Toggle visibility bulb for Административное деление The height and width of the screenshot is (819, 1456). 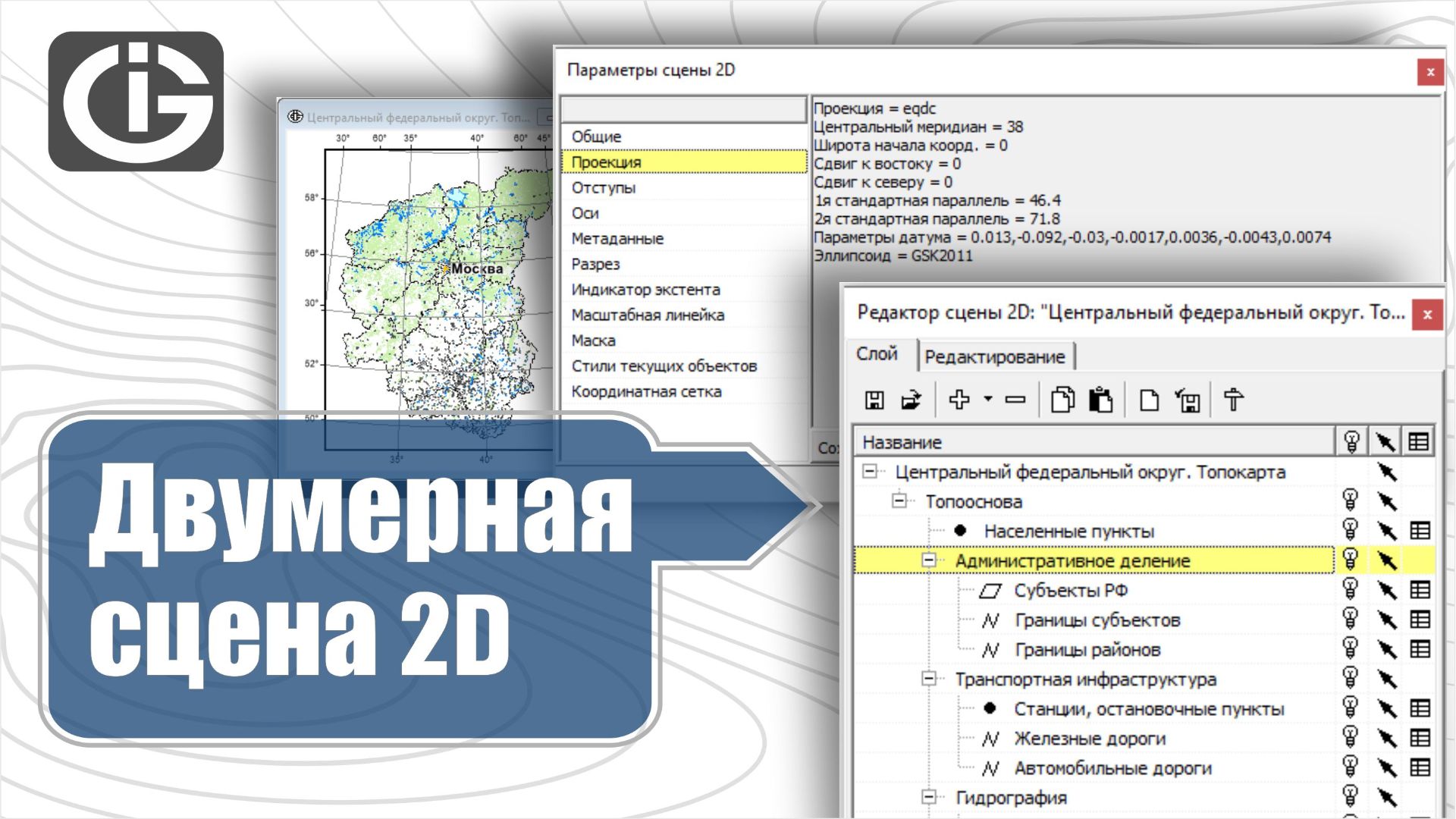click(x=1351, y=560)
